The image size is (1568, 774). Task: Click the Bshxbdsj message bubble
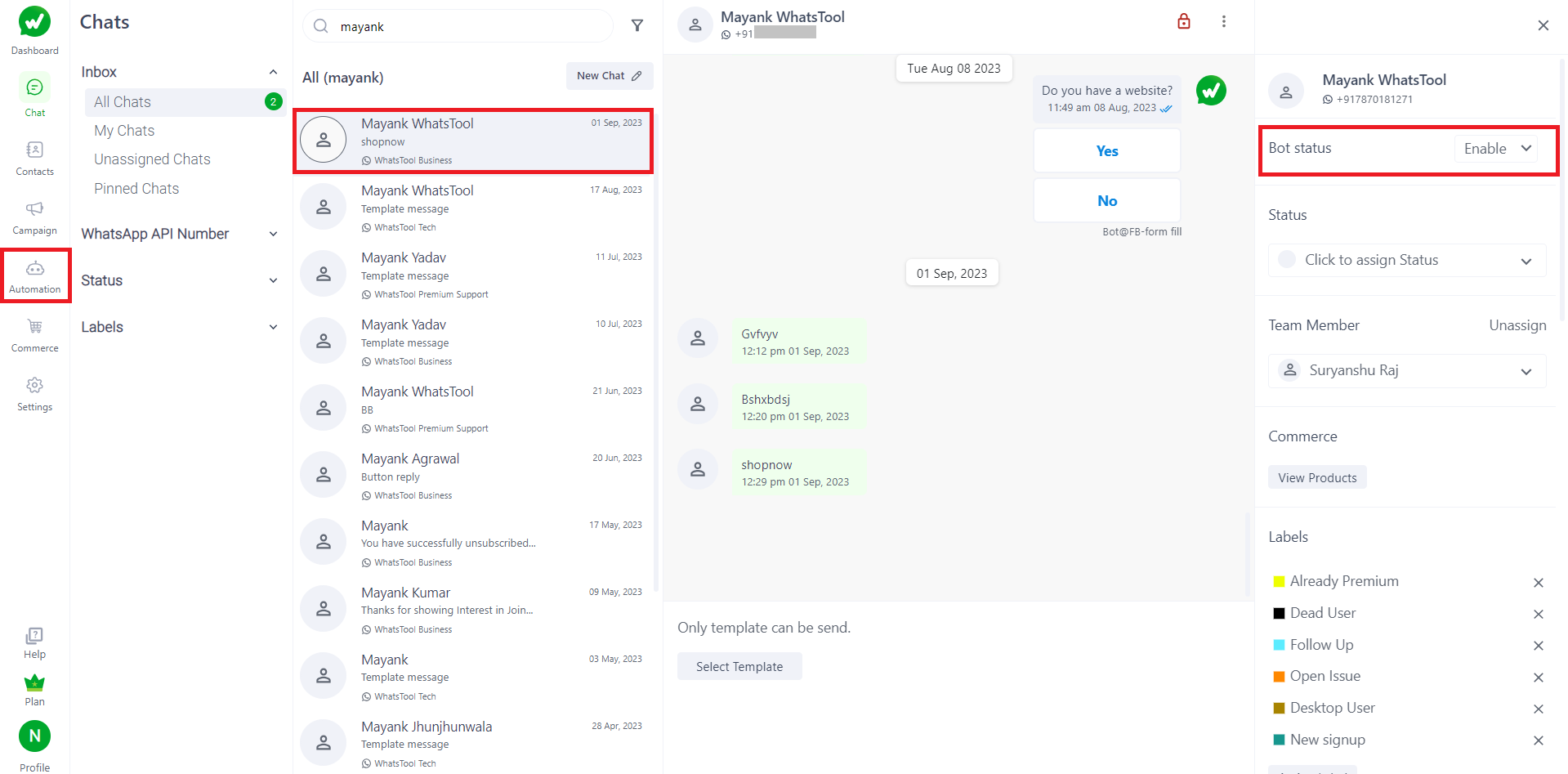coord(797,407)
